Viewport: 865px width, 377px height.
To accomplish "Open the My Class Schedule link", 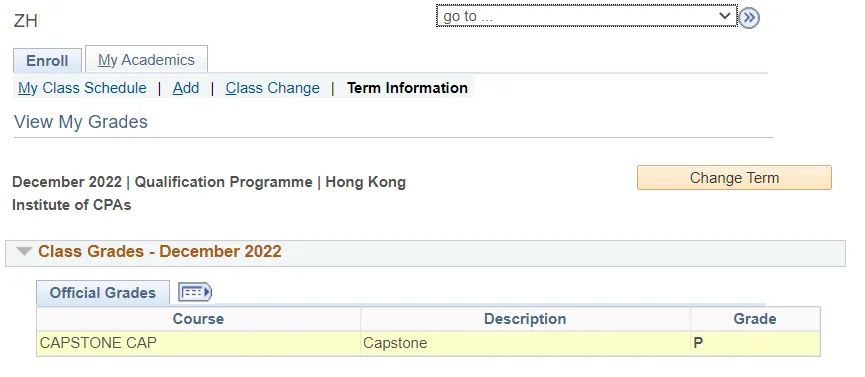I will [x=82, y=88].
